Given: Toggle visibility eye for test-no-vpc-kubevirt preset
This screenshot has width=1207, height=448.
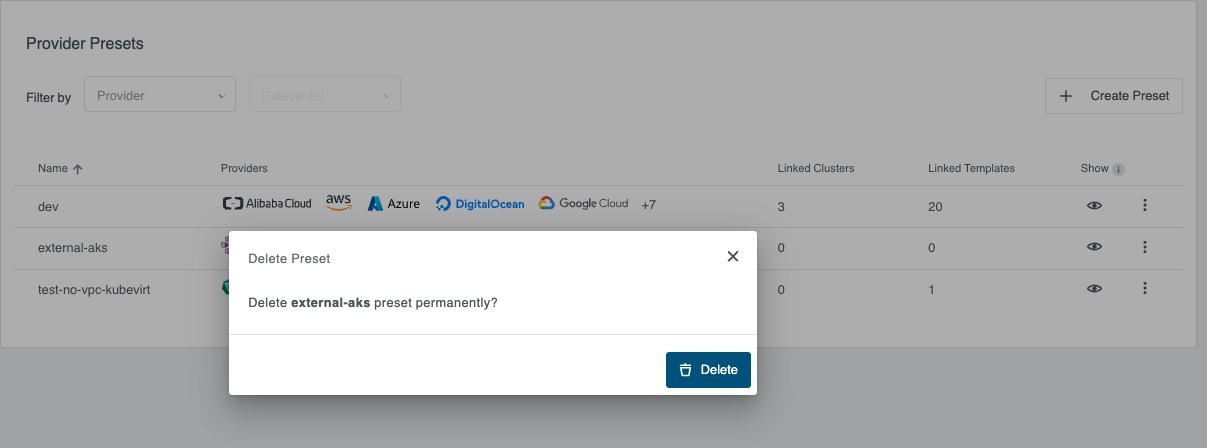Looking at the screenshot, I should pyautogui.click(x=1095, y=288).
